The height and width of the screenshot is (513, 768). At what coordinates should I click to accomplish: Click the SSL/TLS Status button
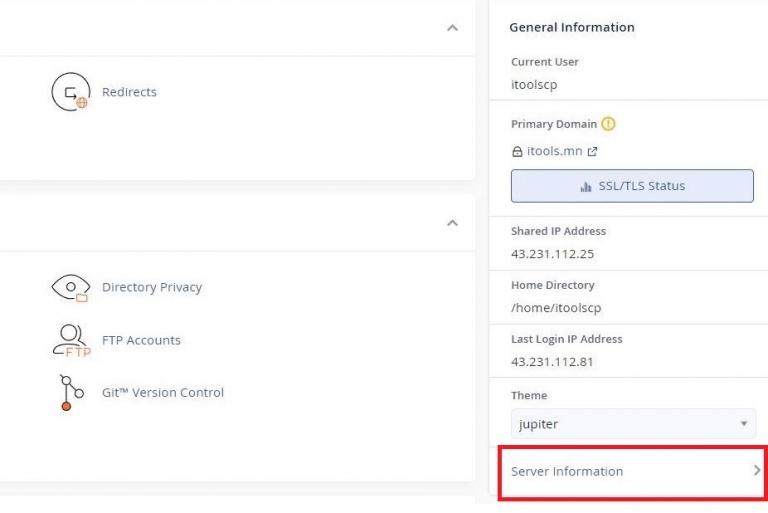tap(632, 186)
